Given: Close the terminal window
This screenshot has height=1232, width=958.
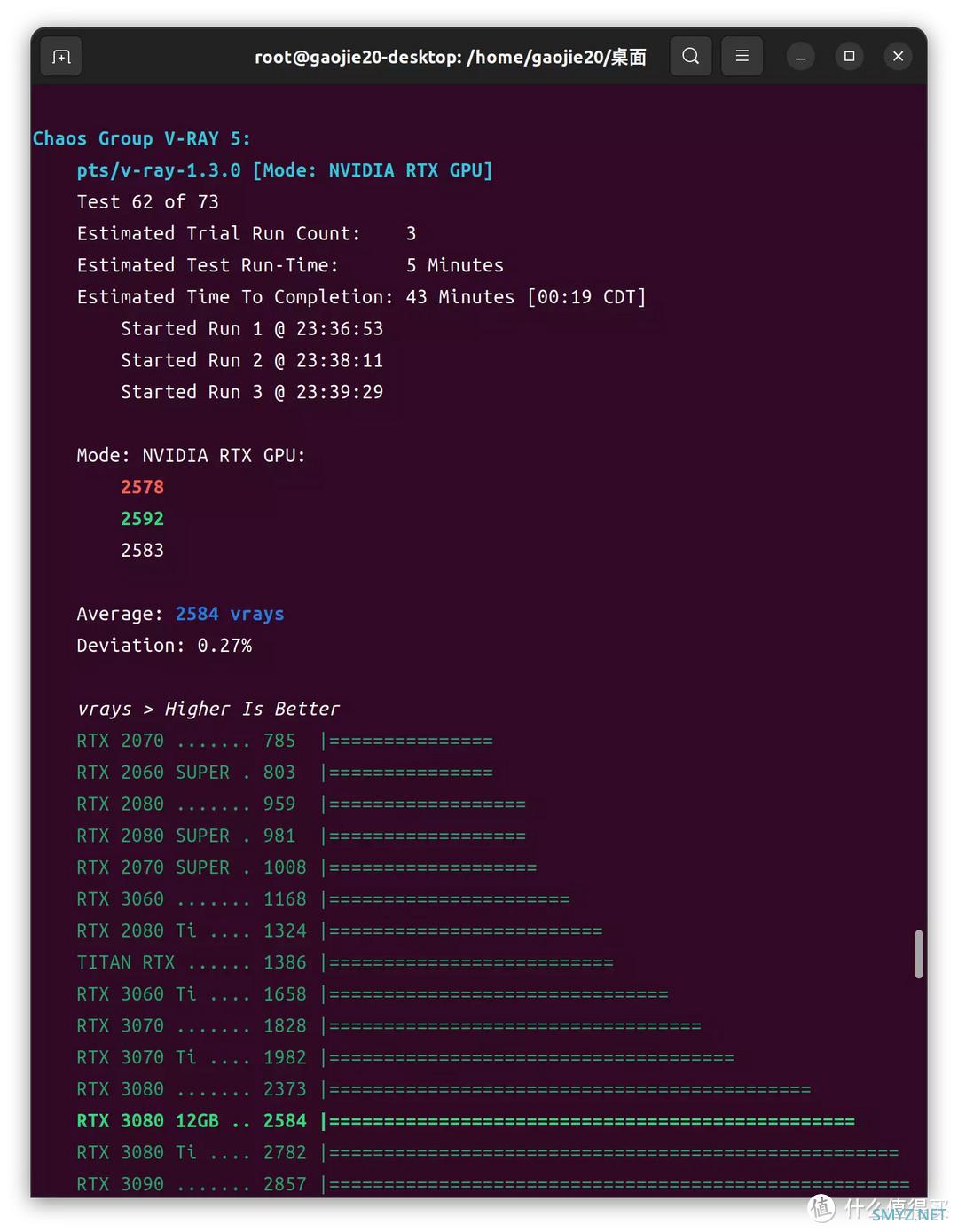Looking at the screenshot, I should (x=898, y=57).
